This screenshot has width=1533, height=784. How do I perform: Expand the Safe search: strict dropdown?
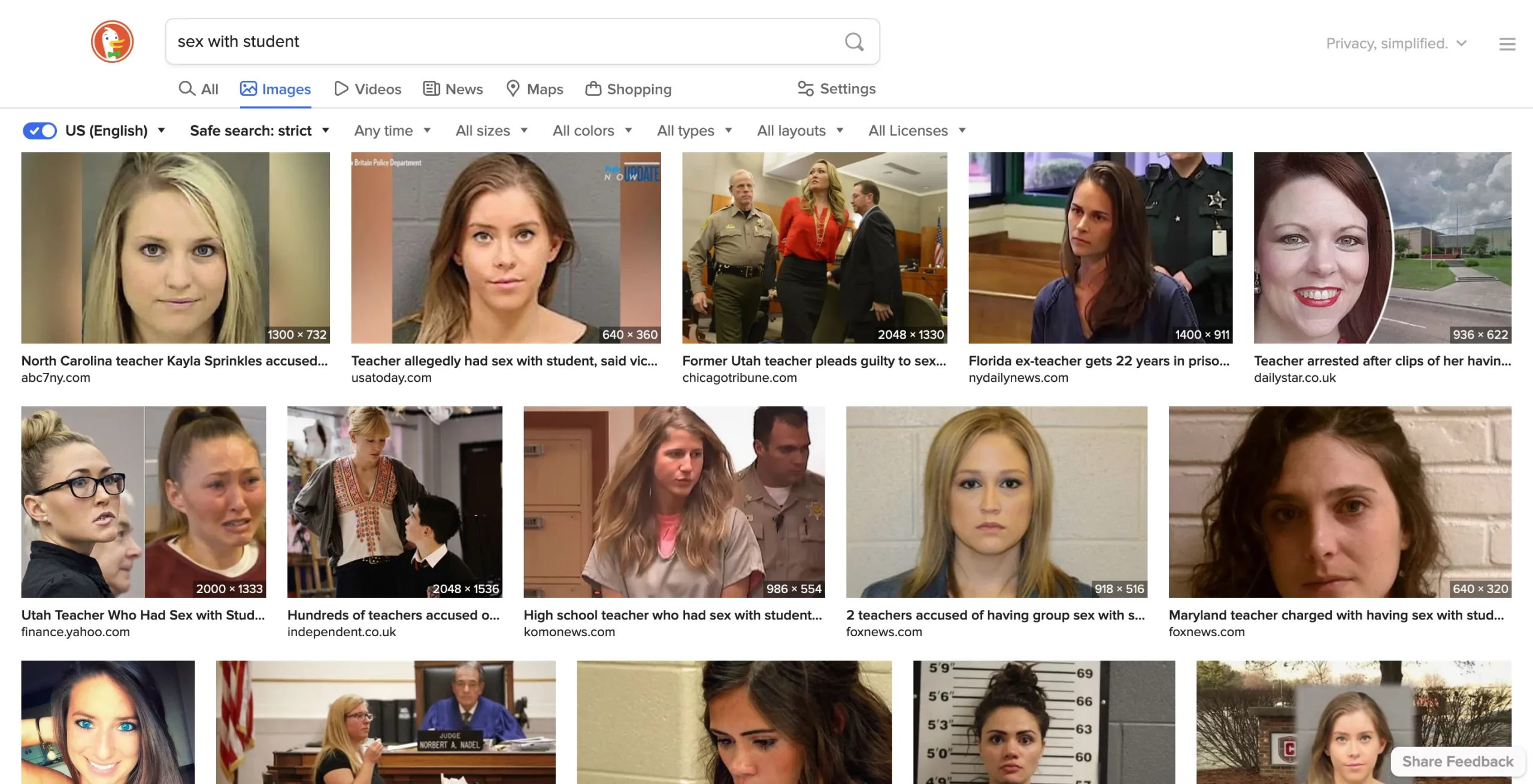pos(259,130)
